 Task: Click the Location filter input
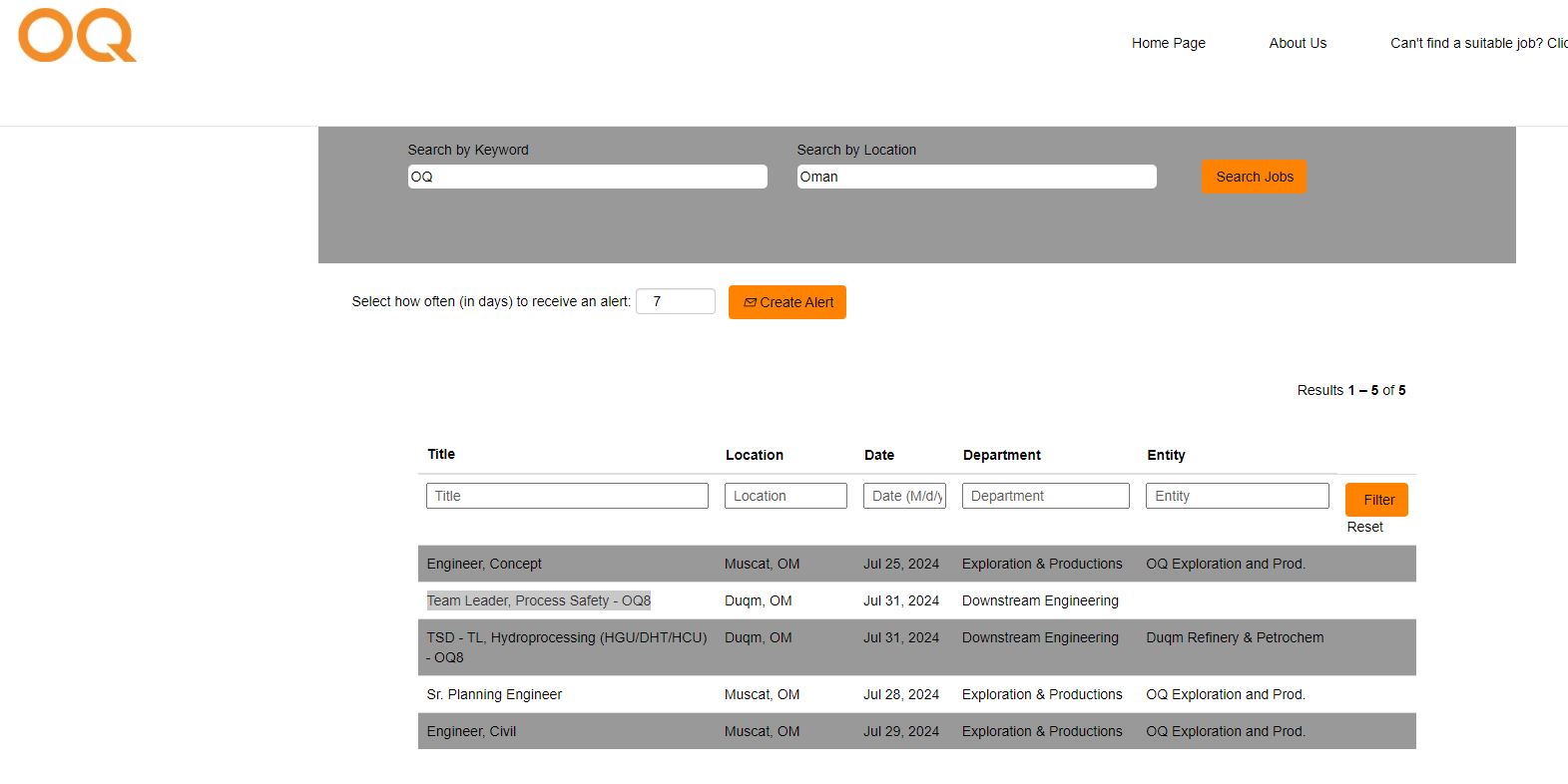point(785,496)
